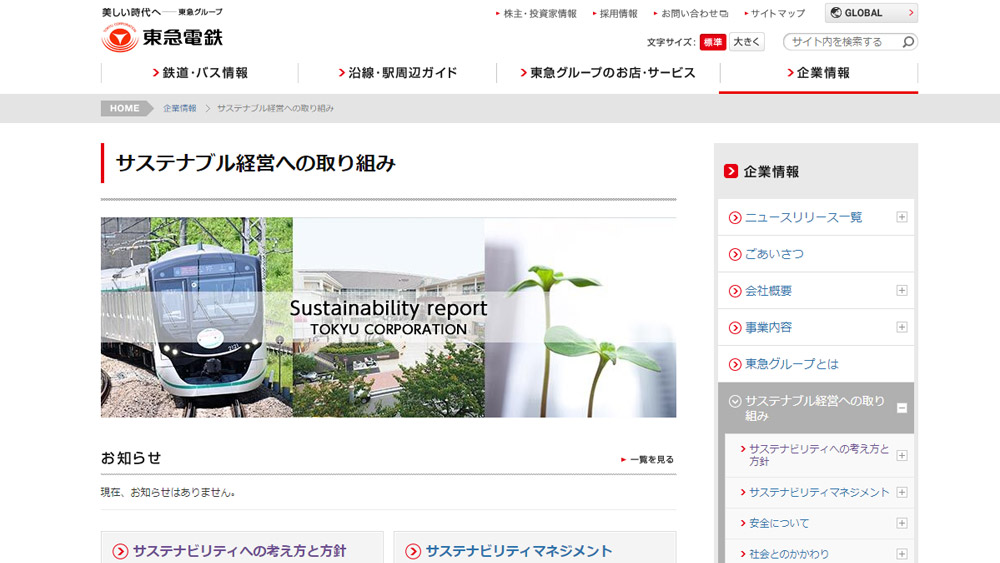Collapse the サステナブル経営への取り組み sidebar section
The width and height of the screenshot is (1000, 563).
(902, 408)
